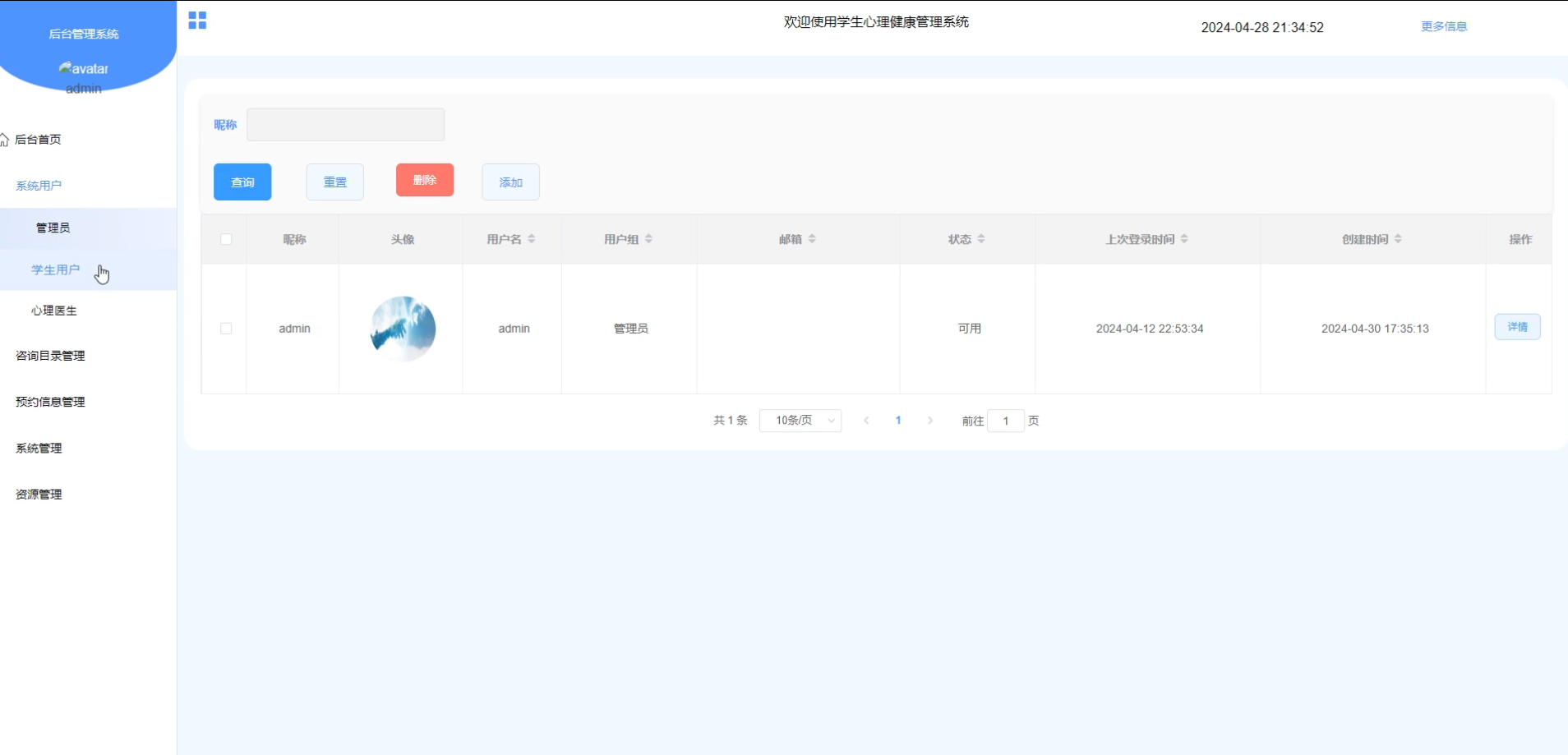This screenshot has height=755, width=1568.
Task: Go to previous page arrow in pagination
Action: [866, 421]
